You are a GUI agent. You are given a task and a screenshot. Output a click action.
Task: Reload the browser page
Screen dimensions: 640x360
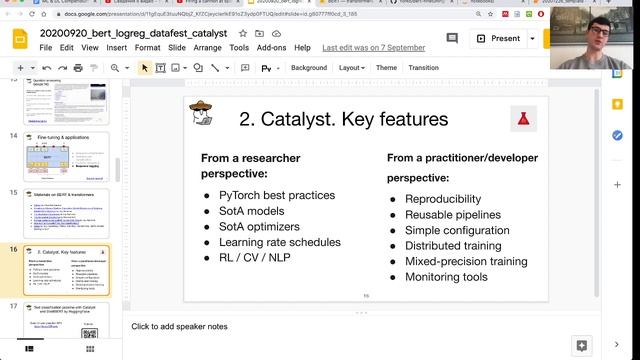tap(32, 14)
